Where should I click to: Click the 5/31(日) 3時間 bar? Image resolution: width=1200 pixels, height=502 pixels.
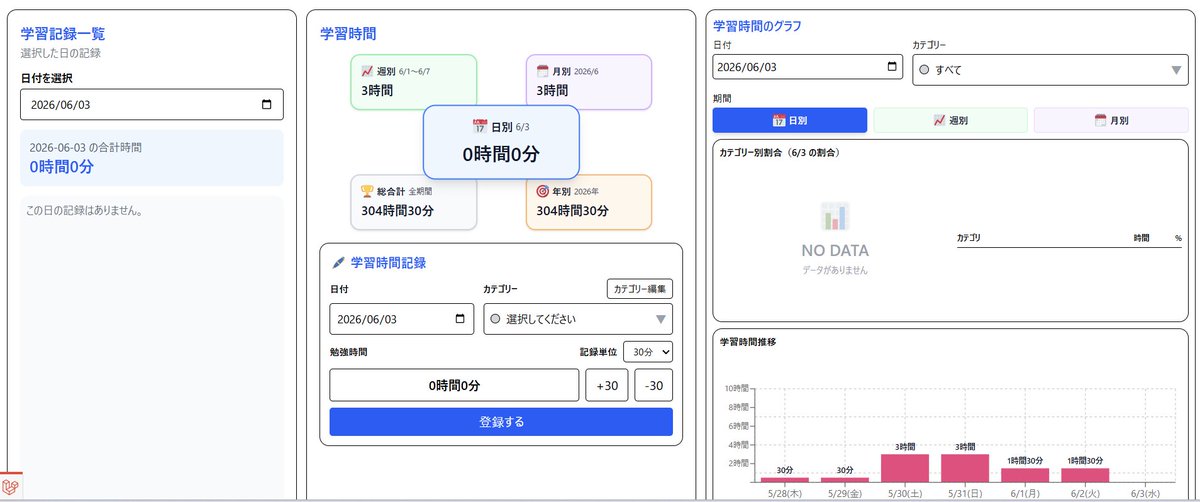(x=965, y=468)
